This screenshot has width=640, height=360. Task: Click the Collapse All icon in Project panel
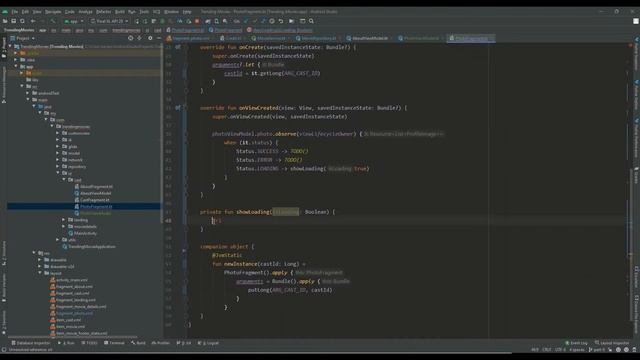tap(140, 38)
